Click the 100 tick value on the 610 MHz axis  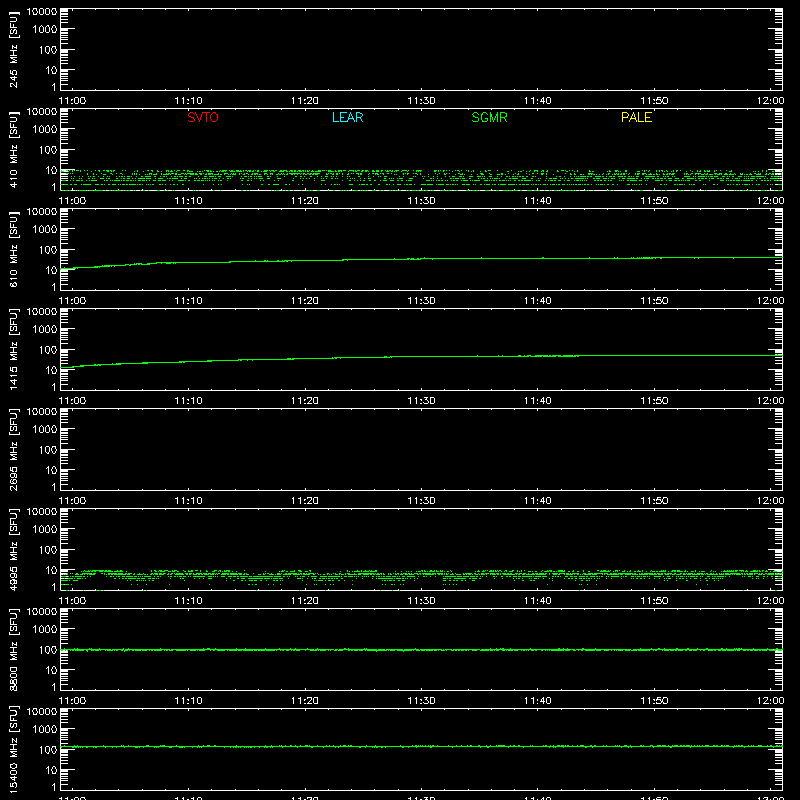[x=48, y=250]
